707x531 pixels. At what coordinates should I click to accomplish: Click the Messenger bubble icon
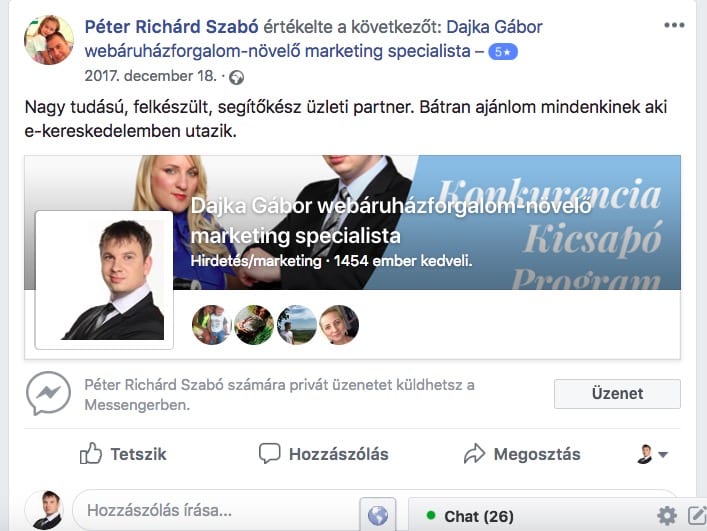48,393
